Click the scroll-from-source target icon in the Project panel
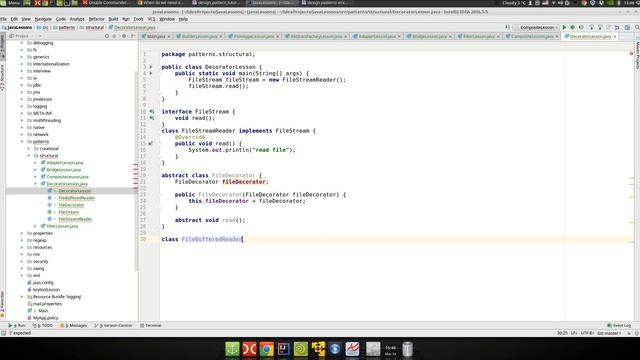Screen dimensions: 640x360 click(107, 36)
